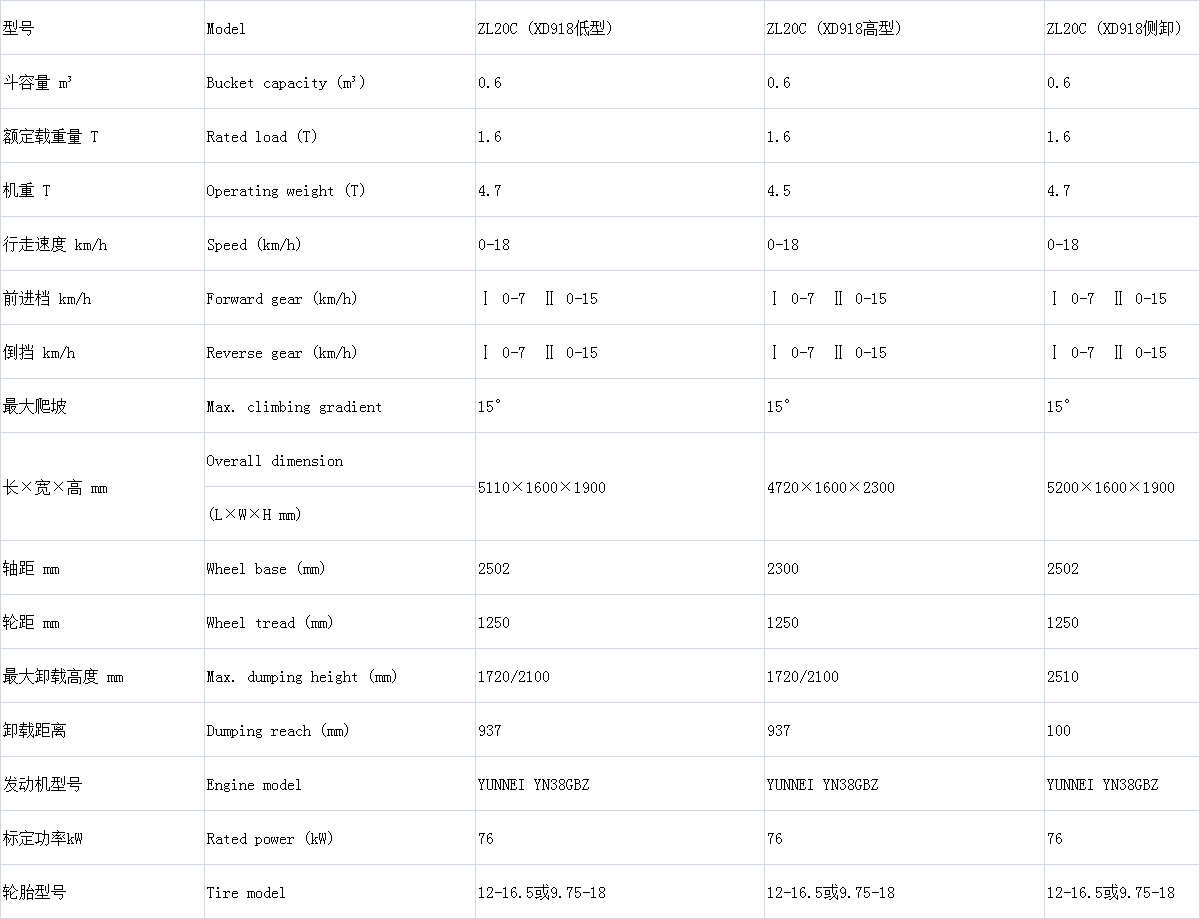Click the 'Rated load (T)' label
Image resolution: width=1200 pixels, height=919 pixels.
(x=262, y=137)
